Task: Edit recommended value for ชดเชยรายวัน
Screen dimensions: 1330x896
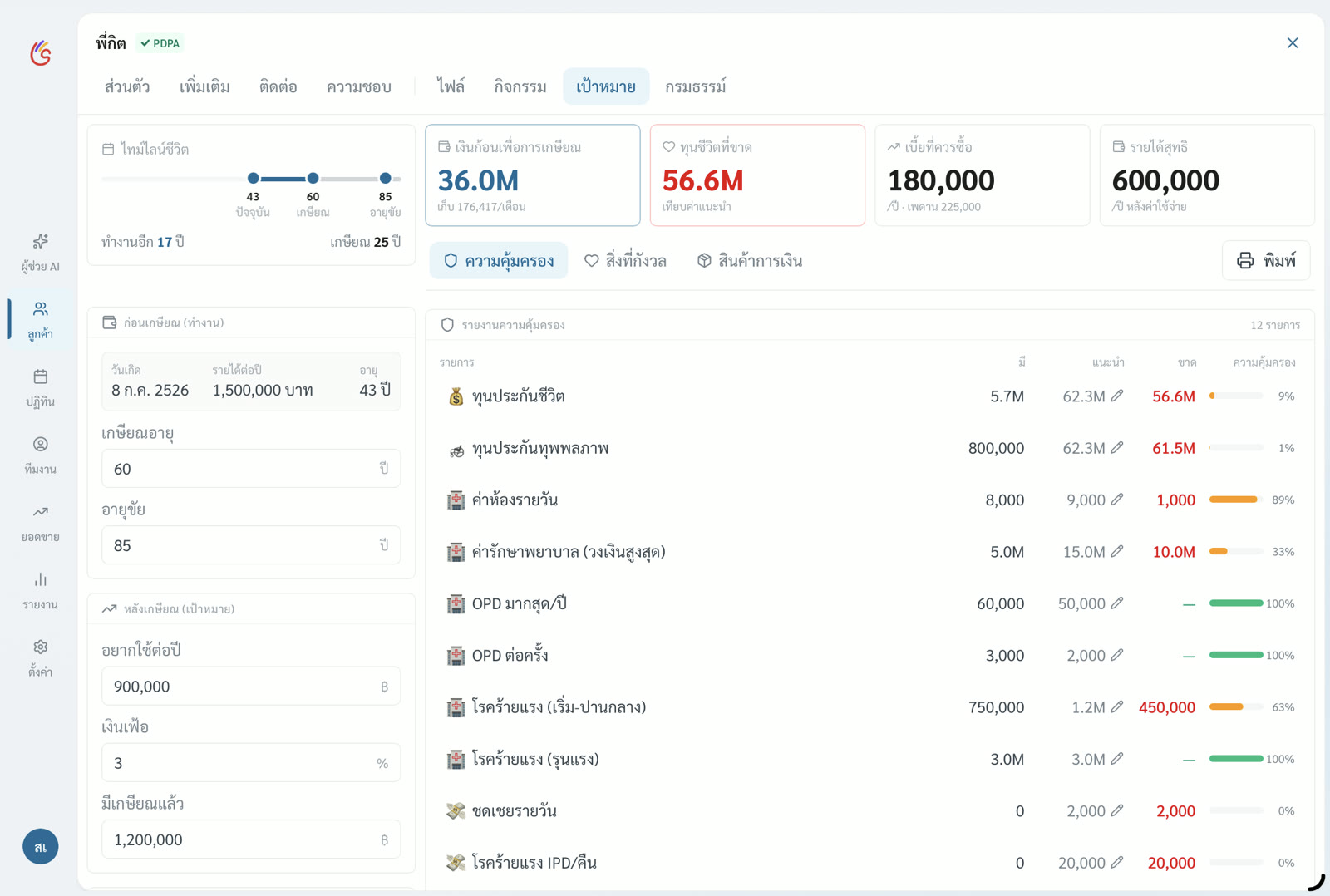Action: tap(1117, 810)
